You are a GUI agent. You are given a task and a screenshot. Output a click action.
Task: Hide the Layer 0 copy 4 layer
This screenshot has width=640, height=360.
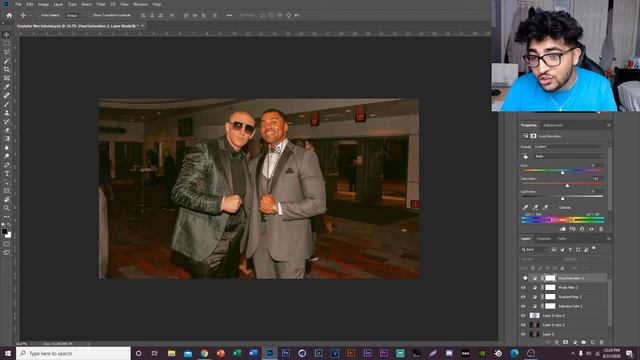[x=523, y=316]
